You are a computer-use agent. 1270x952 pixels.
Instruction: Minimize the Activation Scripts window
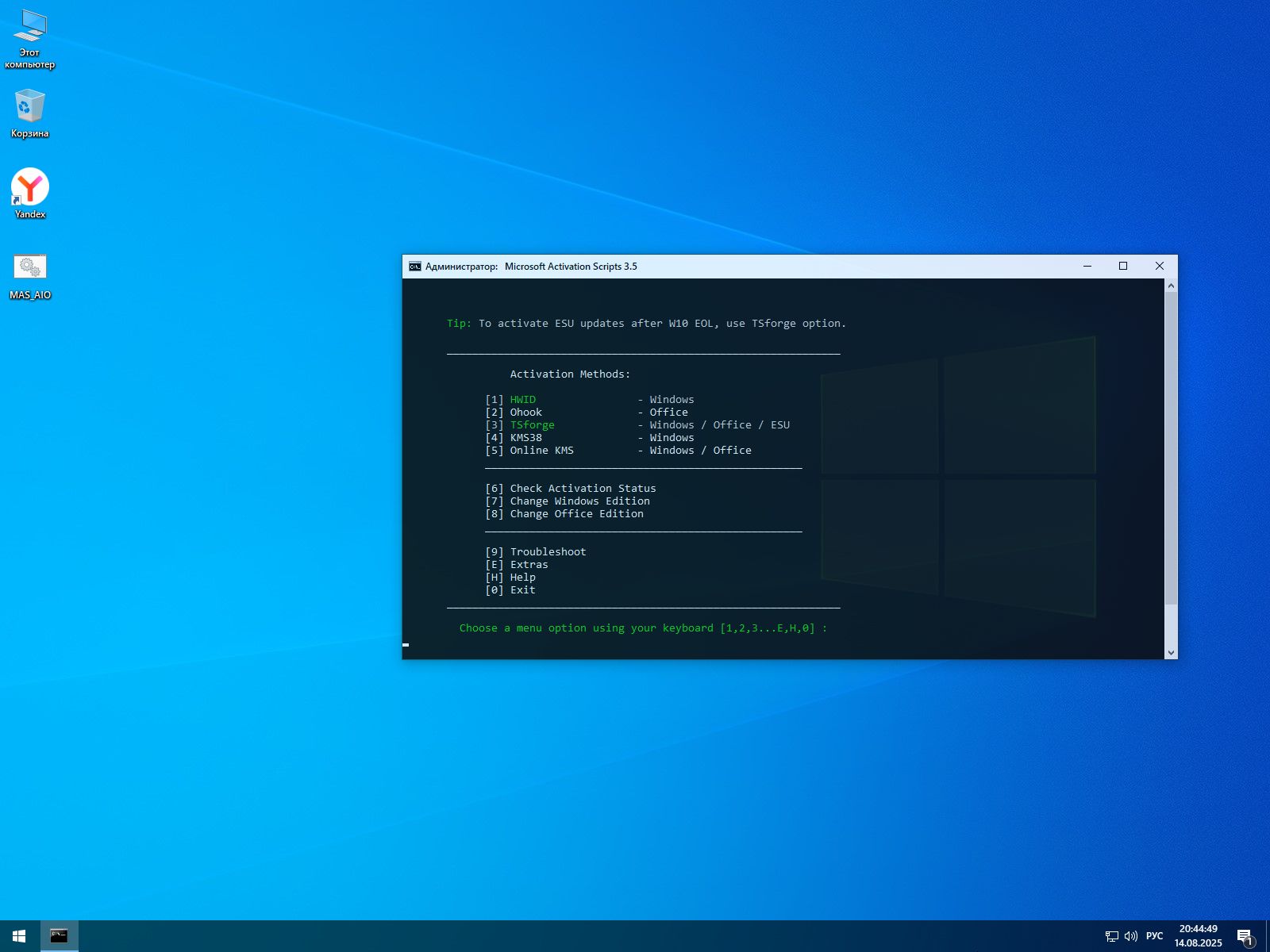coord(1087,267)
